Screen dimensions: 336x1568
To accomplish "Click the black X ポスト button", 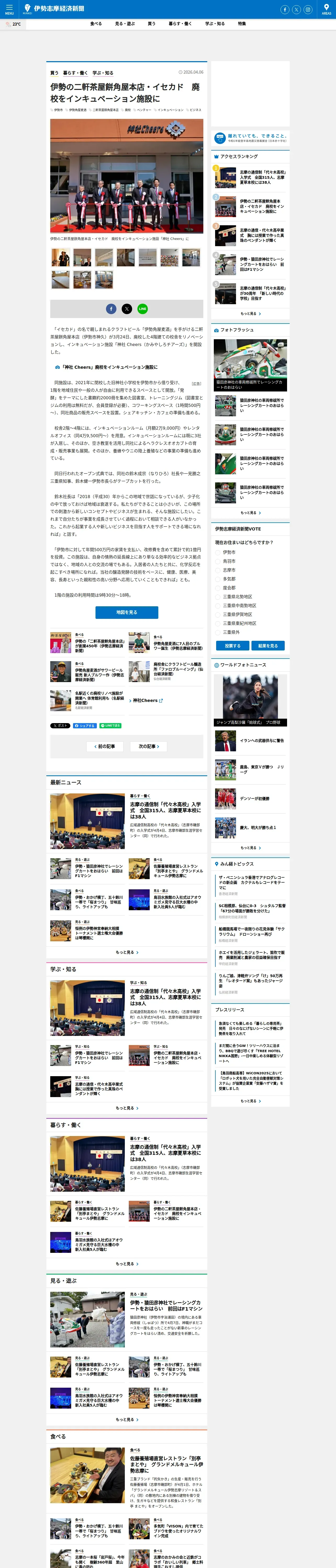I will (60, 725).
